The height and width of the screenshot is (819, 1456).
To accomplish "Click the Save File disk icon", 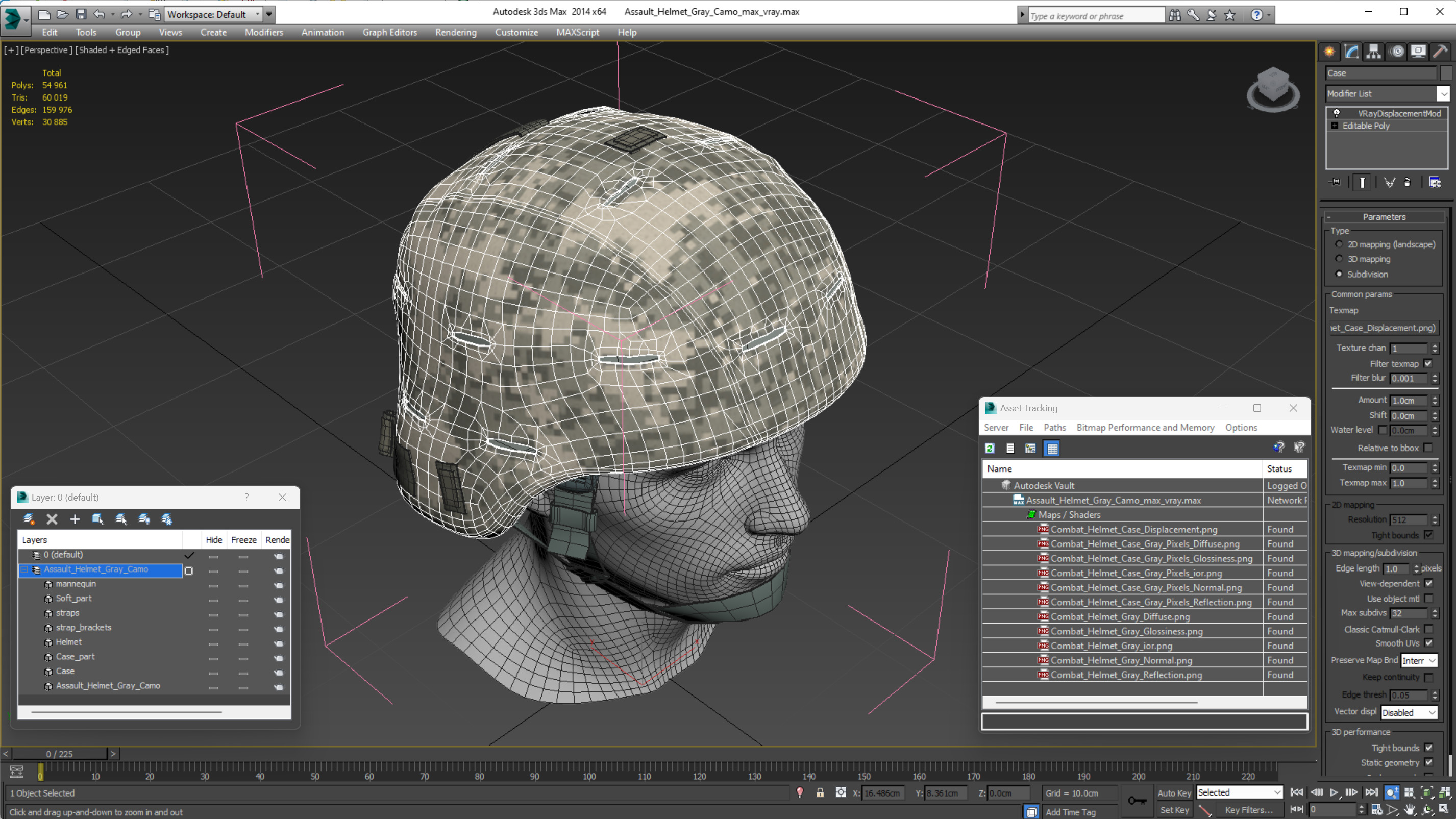I will tap(81, 14).
